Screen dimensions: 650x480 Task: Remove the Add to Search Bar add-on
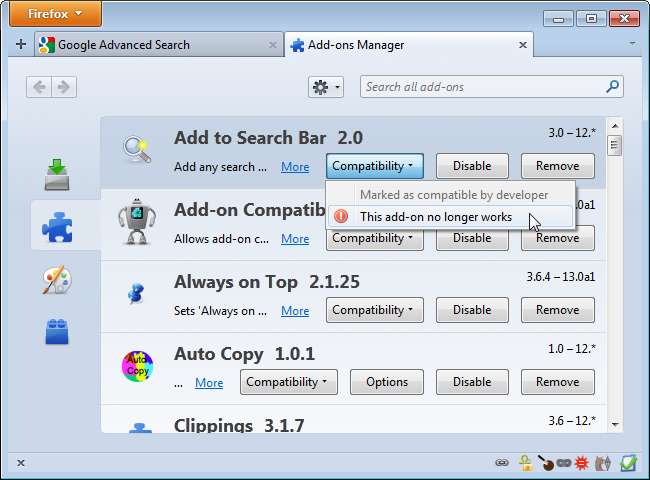coord(558,166)
